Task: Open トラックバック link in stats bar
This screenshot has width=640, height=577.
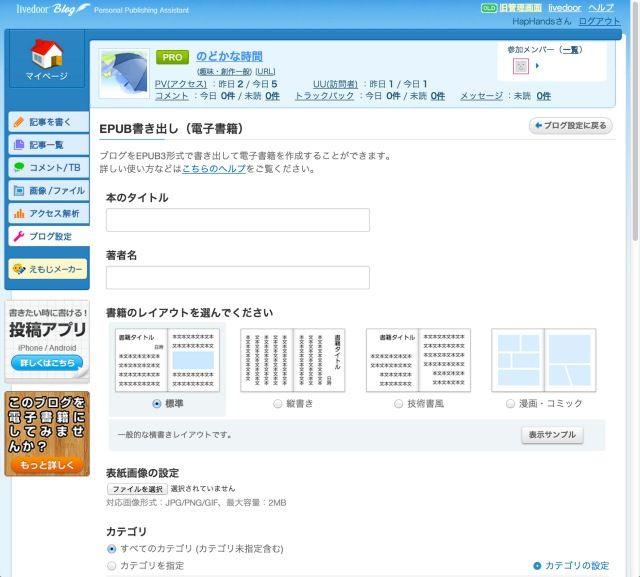Action: tap(324, 96)
